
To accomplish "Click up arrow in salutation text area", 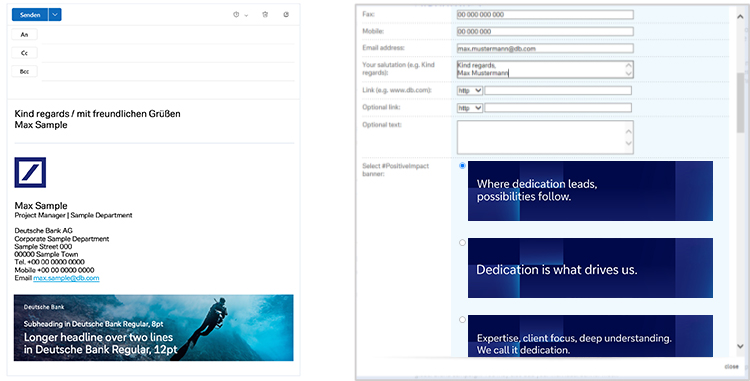I will click(629, 65).
